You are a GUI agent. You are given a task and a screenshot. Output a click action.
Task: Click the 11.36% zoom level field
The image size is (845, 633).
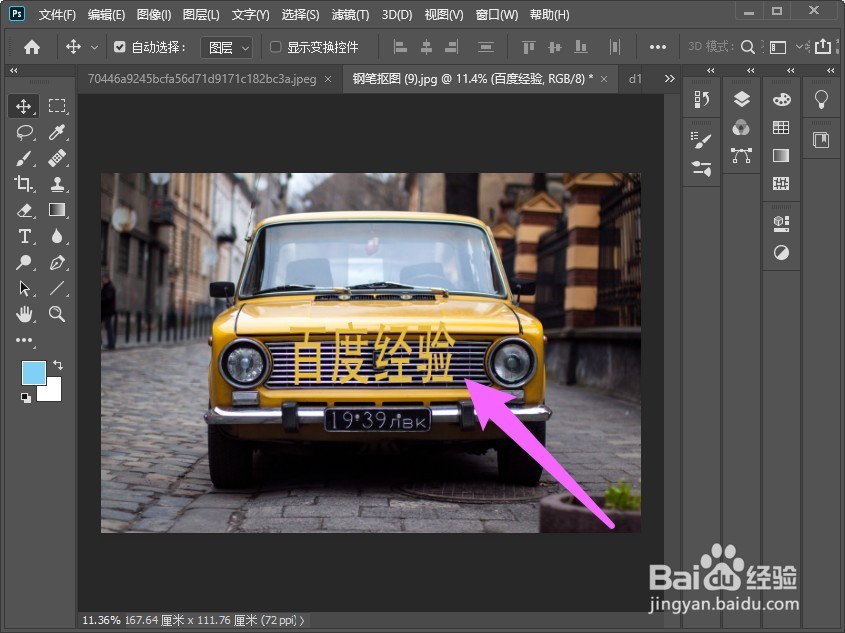tap(101, 621)
